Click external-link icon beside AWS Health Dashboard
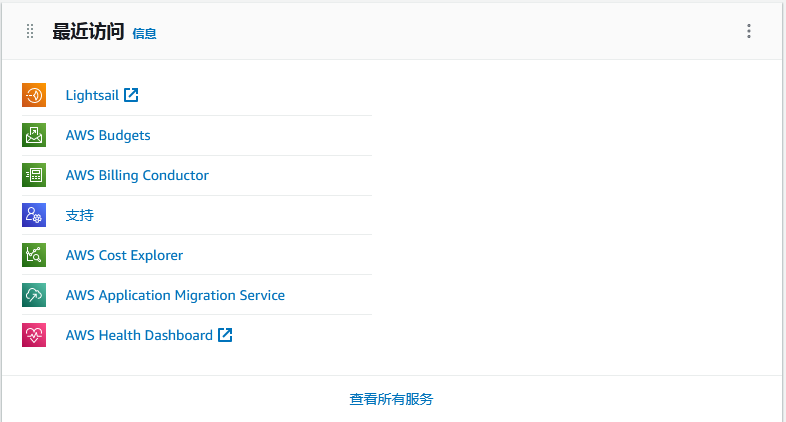Screen dimensions: 786x422 pos(225,335)
